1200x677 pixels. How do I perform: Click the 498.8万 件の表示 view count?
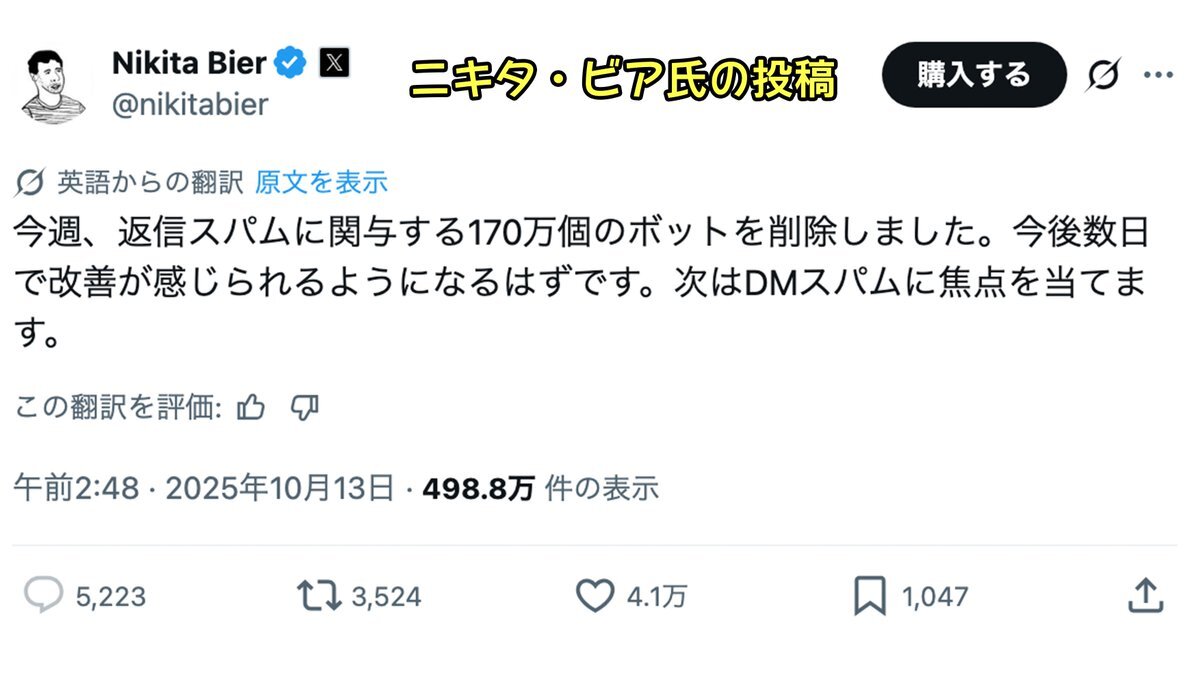(x=541, y=488)
